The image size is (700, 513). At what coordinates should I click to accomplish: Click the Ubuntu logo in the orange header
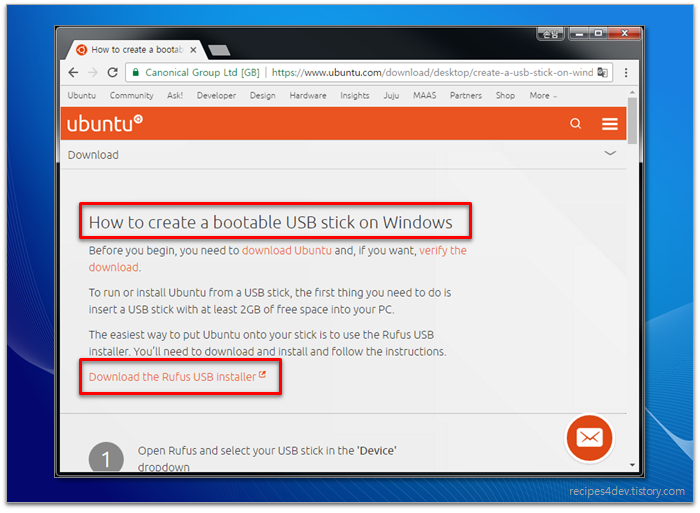tap(105, 123)
